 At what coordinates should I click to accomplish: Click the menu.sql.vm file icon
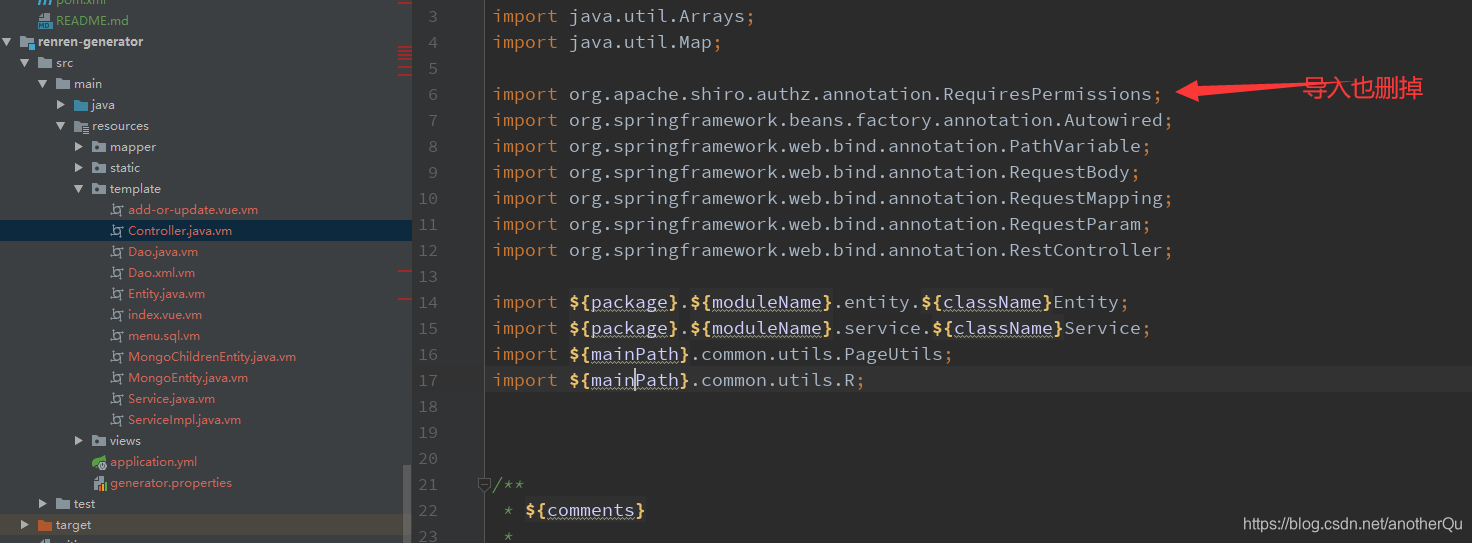[x=117, y=336]
